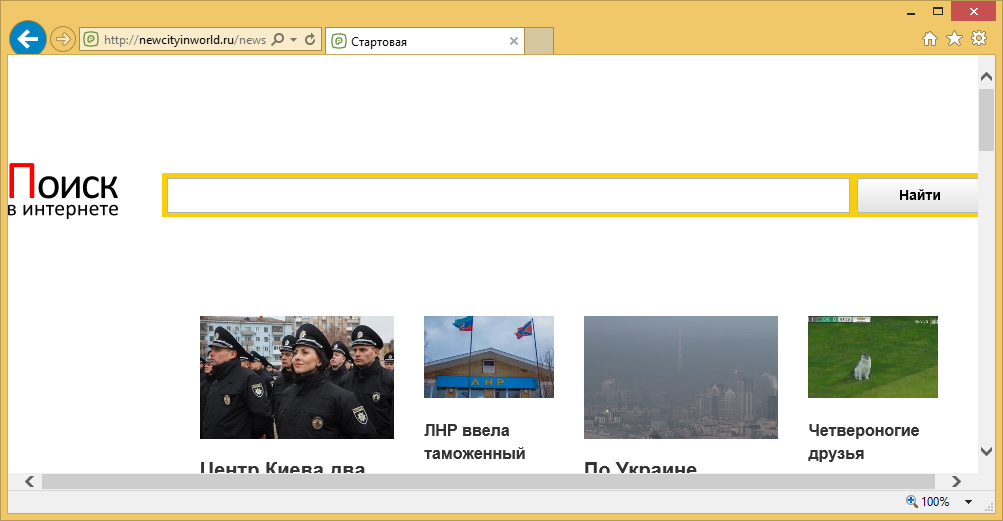Close the Стартовая tab
This screenshot has width=1003, height=521.
[514, 42]
